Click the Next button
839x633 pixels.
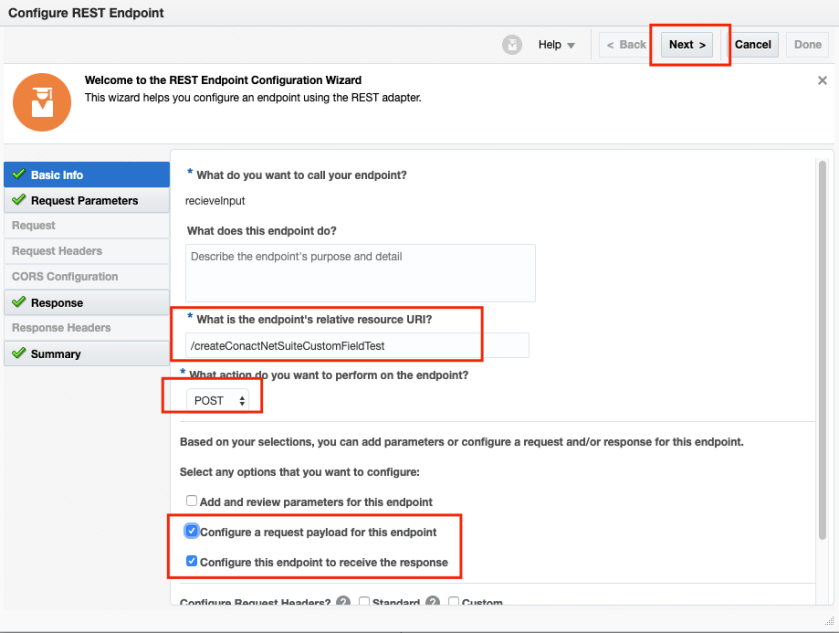[x=687, y=45]
